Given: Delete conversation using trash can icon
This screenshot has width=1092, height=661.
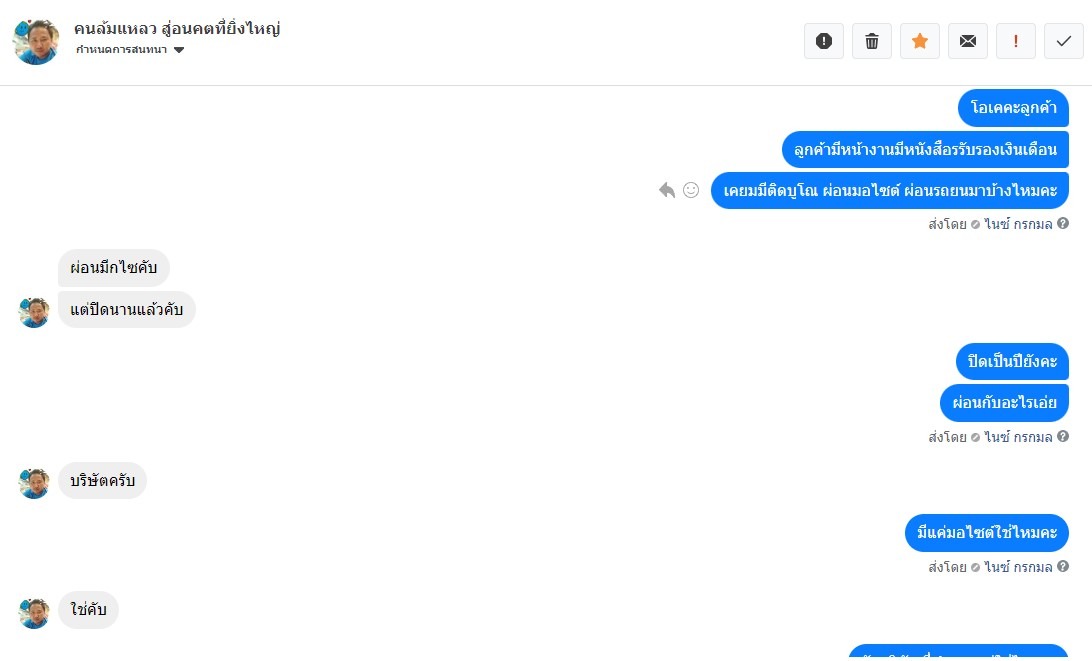Looking at the screenshot, I should pyautogui.click(x=872, y=41).
